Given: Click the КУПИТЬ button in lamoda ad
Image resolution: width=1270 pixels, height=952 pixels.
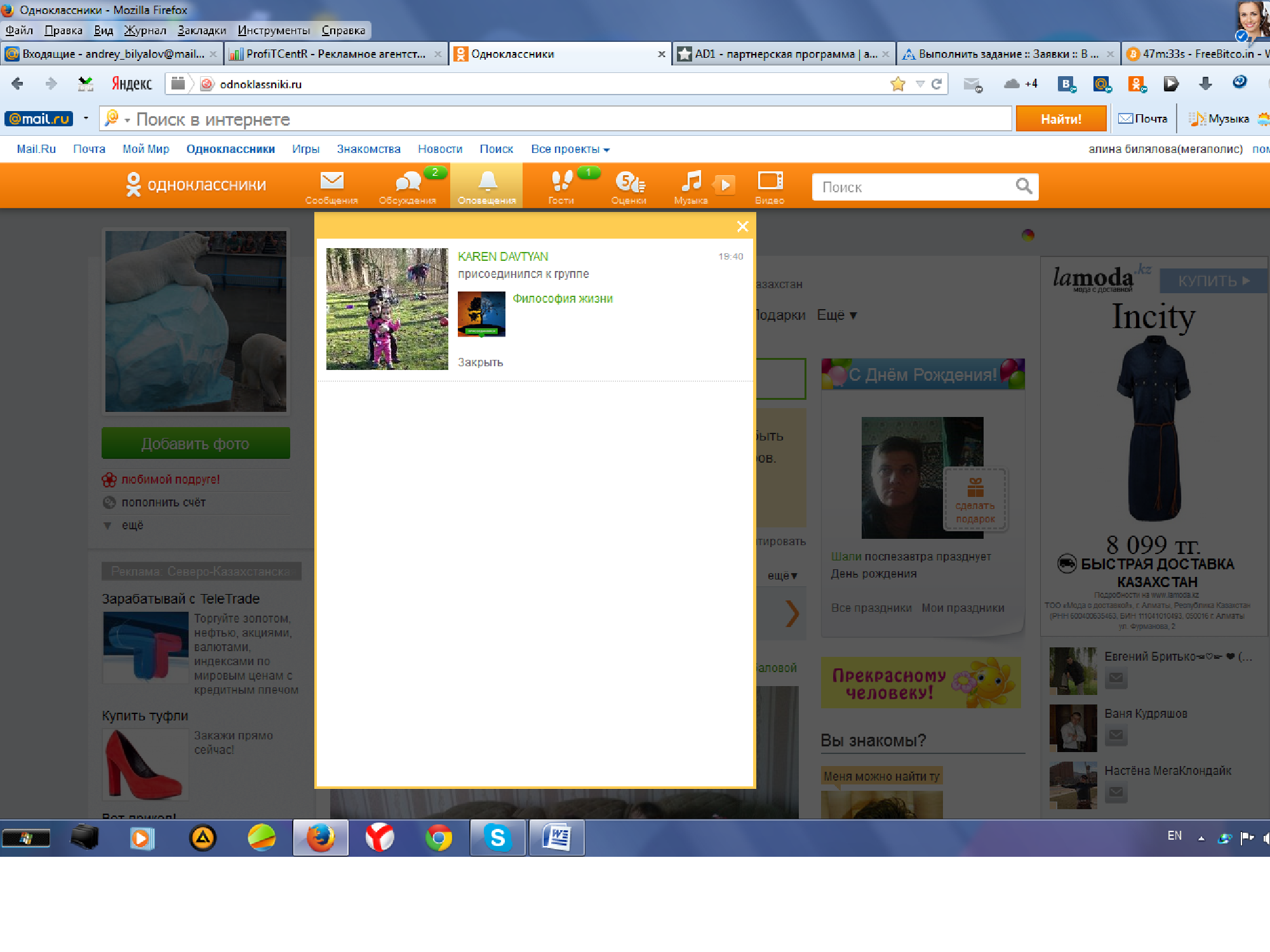Looking at the screenshot, I should (x=1213, y=281).
